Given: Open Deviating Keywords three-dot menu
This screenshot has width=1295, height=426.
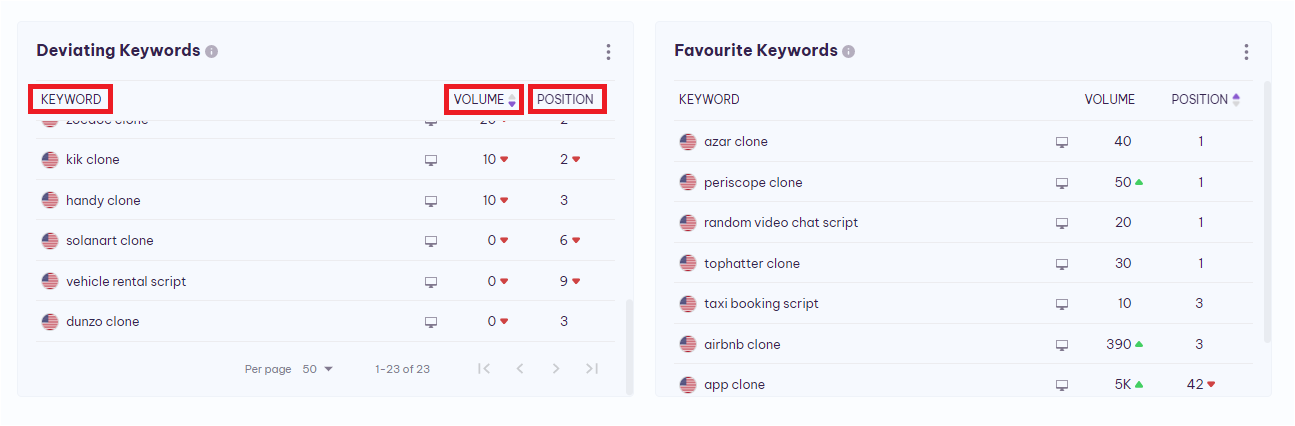Looking at the screenshot, I should click(608, 52).
